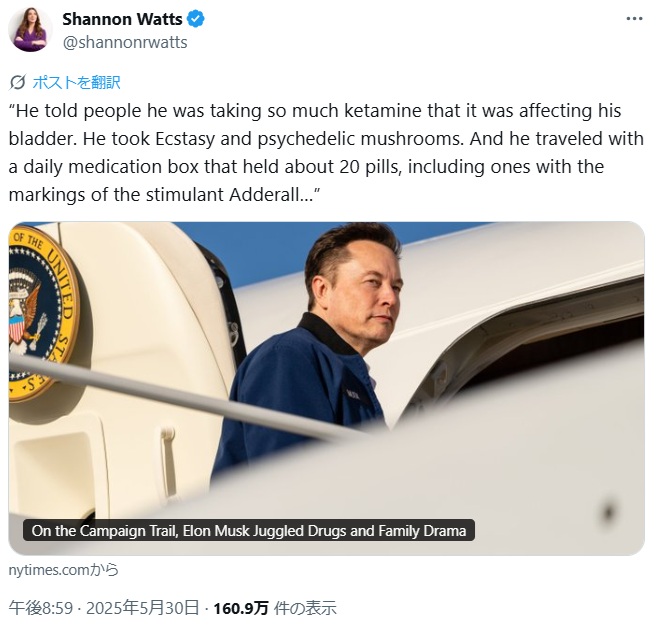The height and width of the screenshot is (627, 661).
Task: Open the Shannon Watts display name
Action: click(122, 19)
